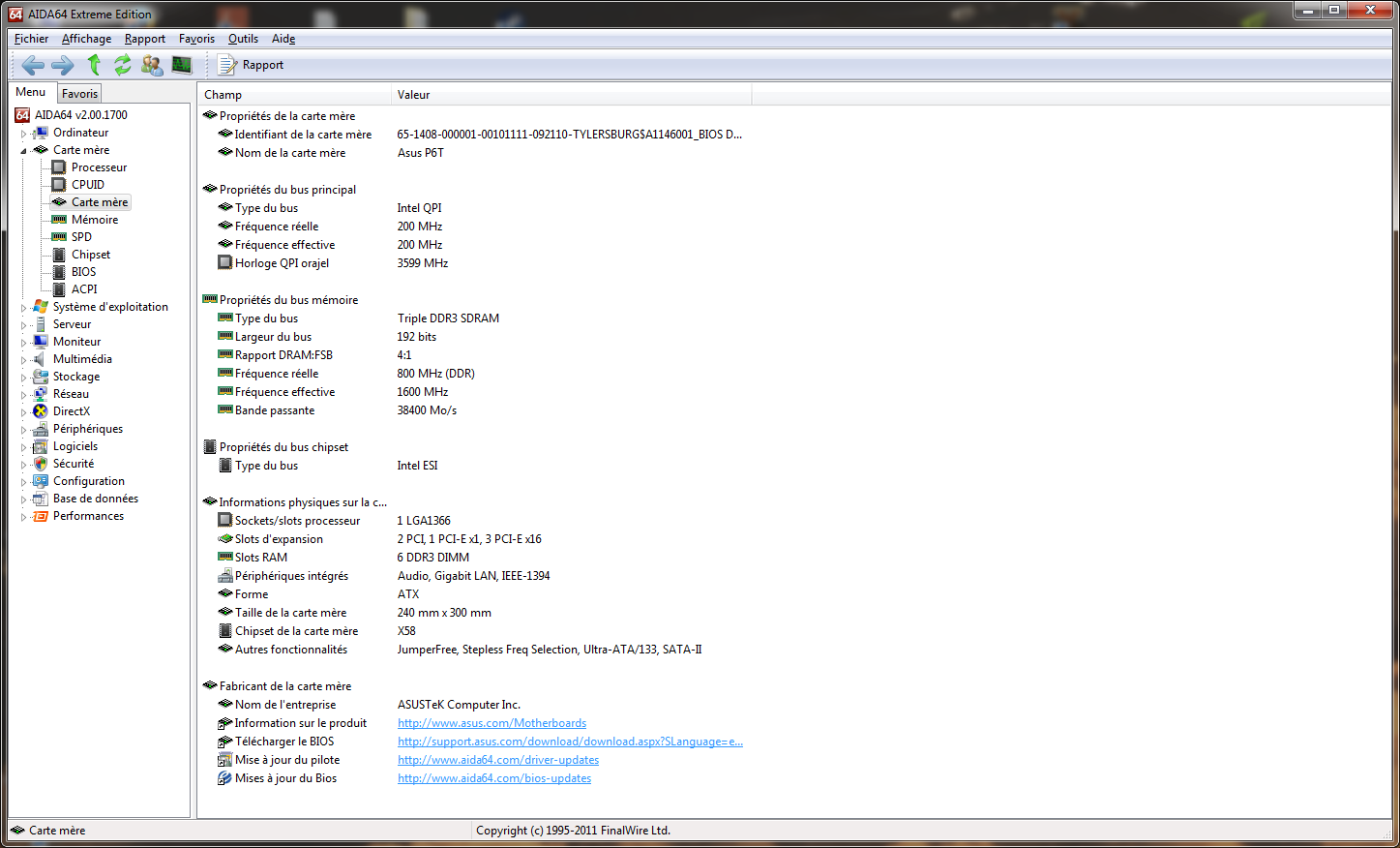The width and height of the screenshot is (1400, 848).
Task: Select BIOS icon in tree
Action: click(59, 272)
